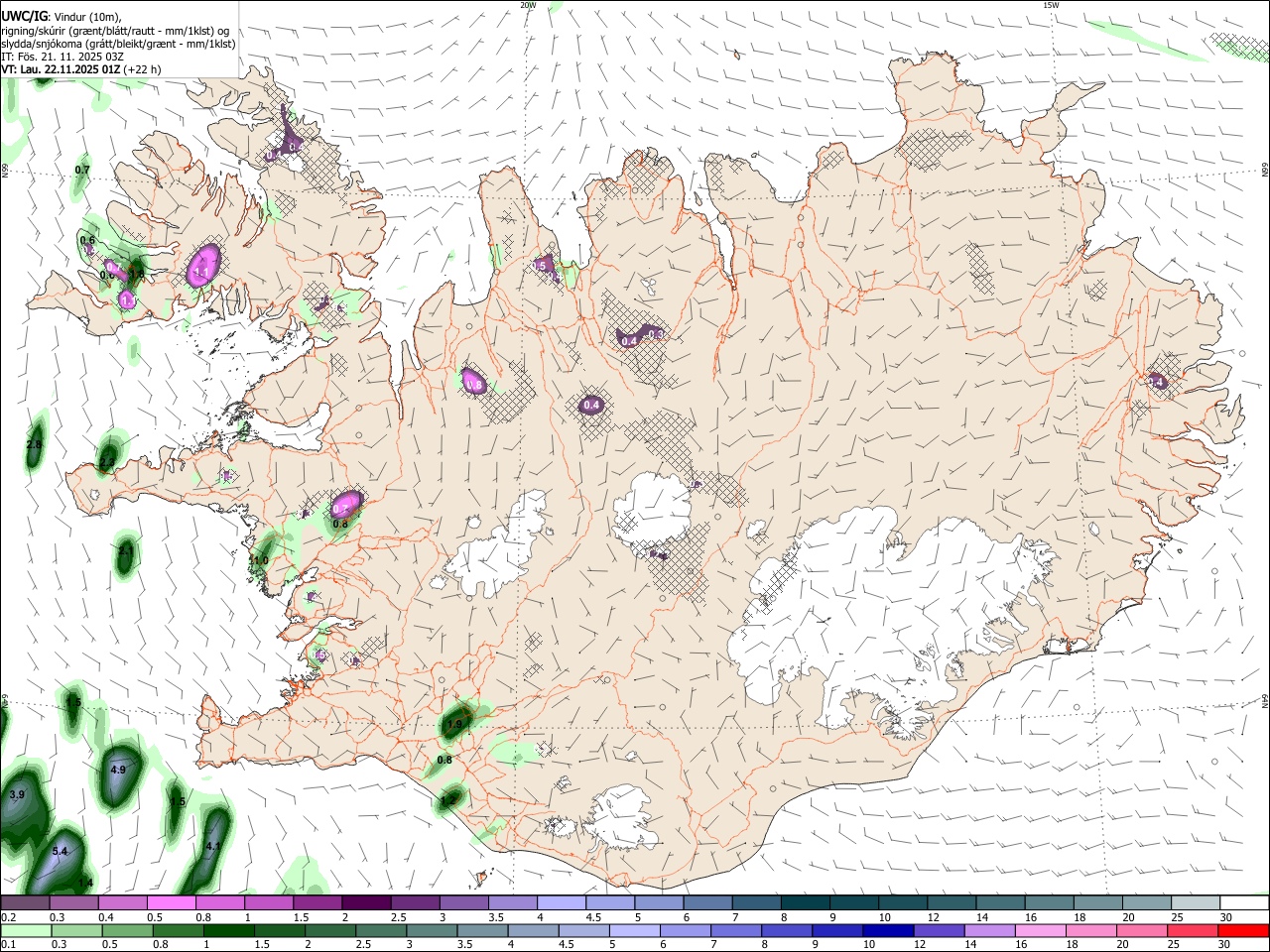Click the 1.2 rain value on south coast
This screenshot has height=952, width=1270.
click(448, 799)
